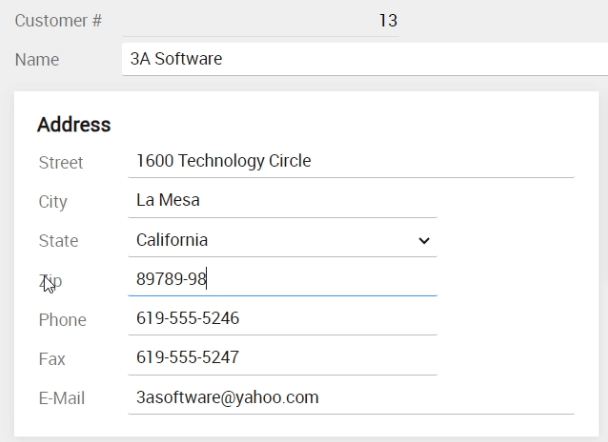Image resolution: width=608 pixels, height=442 pixels.
Task: Click the Address section heading
Action: [x=73, y=125]
